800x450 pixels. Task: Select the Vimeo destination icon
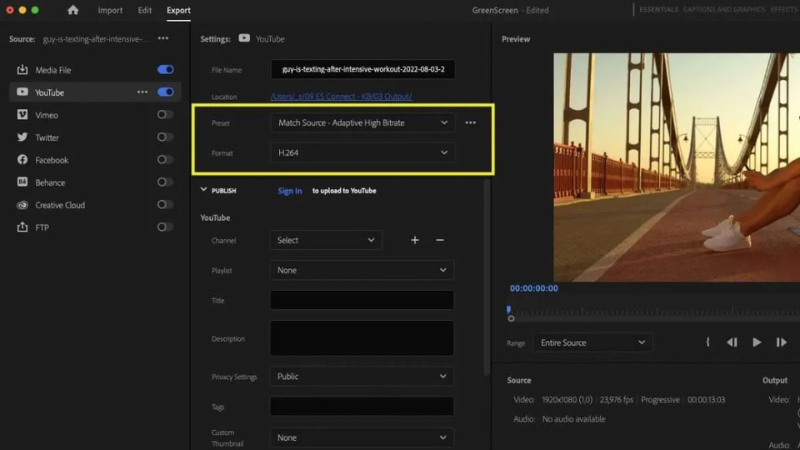pyautogui.click(x=22, y=115)
